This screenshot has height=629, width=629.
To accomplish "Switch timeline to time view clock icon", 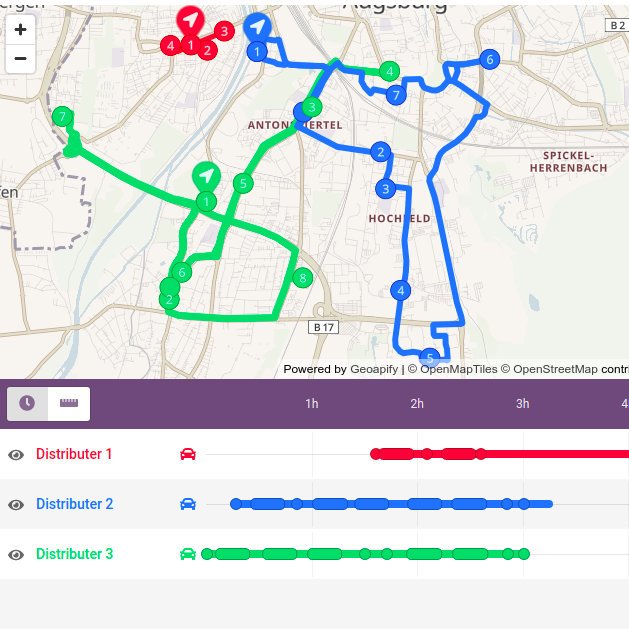I will pos(27,403).
